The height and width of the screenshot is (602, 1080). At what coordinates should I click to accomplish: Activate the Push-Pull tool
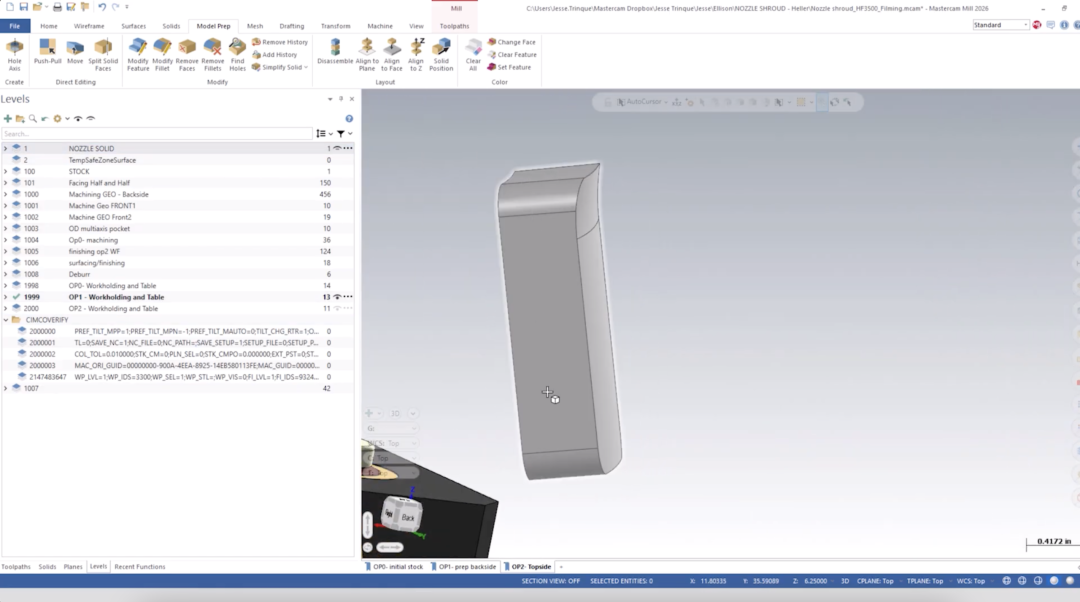(48, 52)
